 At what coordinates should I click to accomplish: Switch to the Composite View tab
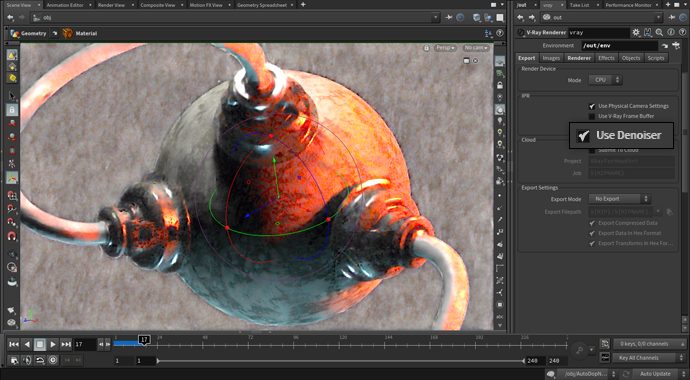158,5
